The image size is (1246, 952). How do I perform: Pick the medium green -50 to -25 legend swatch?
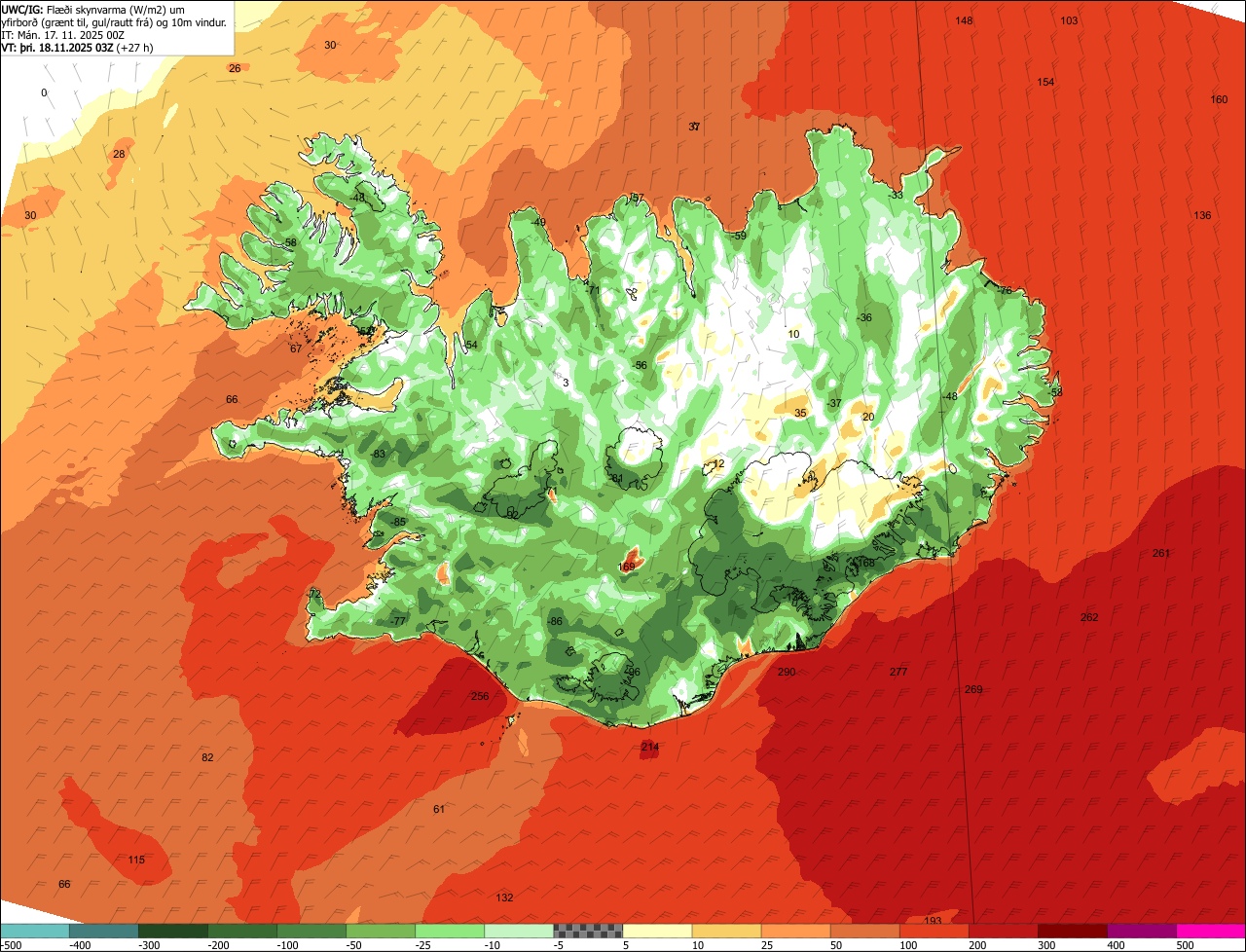point(380,931)
